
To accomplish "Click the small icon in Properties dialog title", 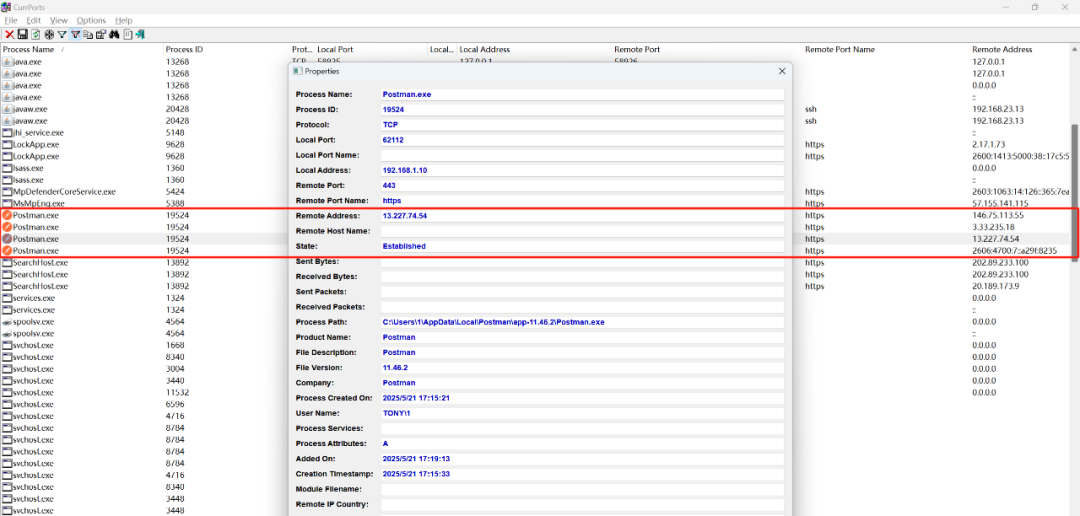I will click(x=298, y=71).
